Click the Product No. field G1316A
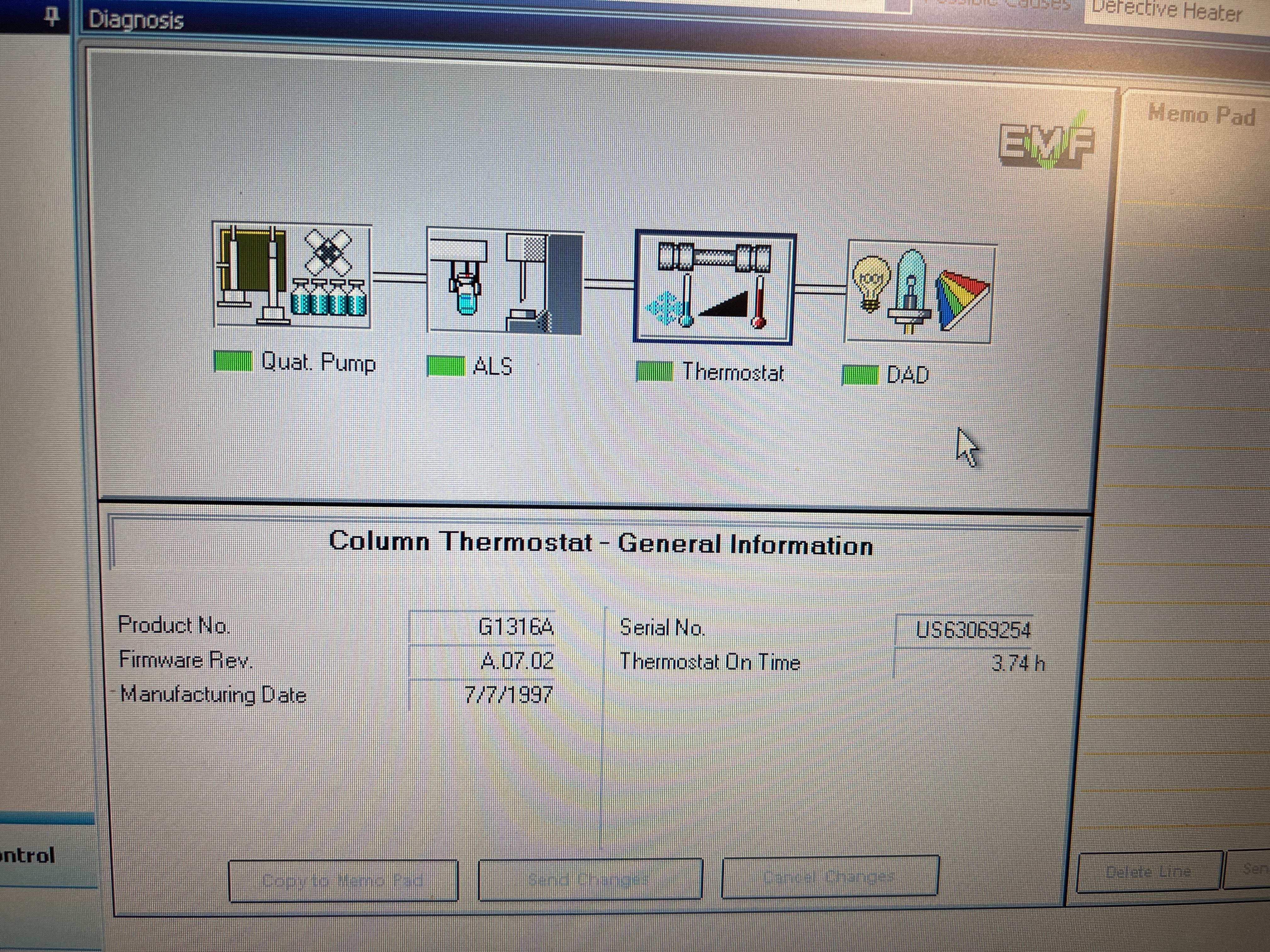Viewport: 1270px width, 952px height. click(481, 627)
